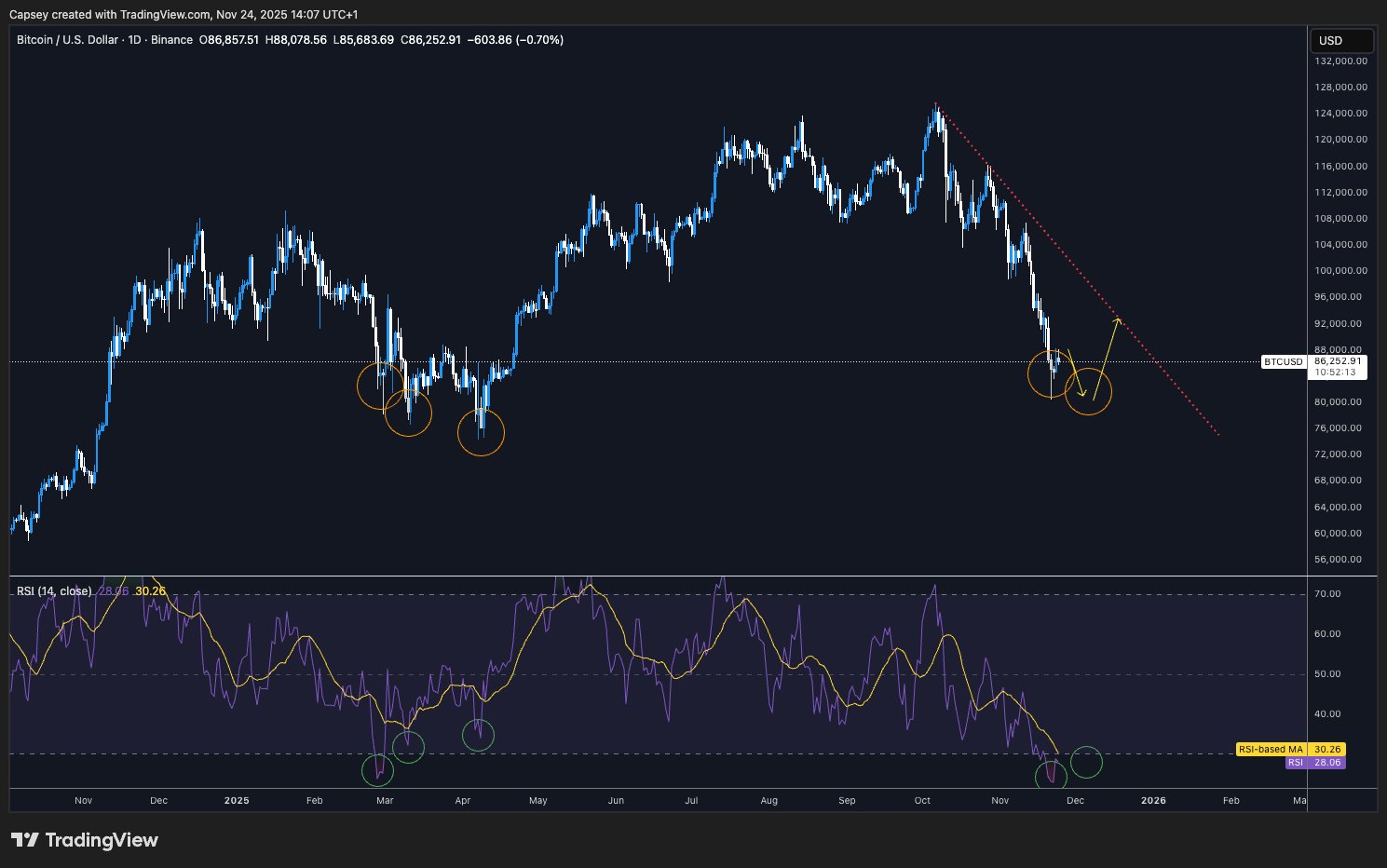
Task: Click the TradingView logo icon
Action: click(25, 840)
